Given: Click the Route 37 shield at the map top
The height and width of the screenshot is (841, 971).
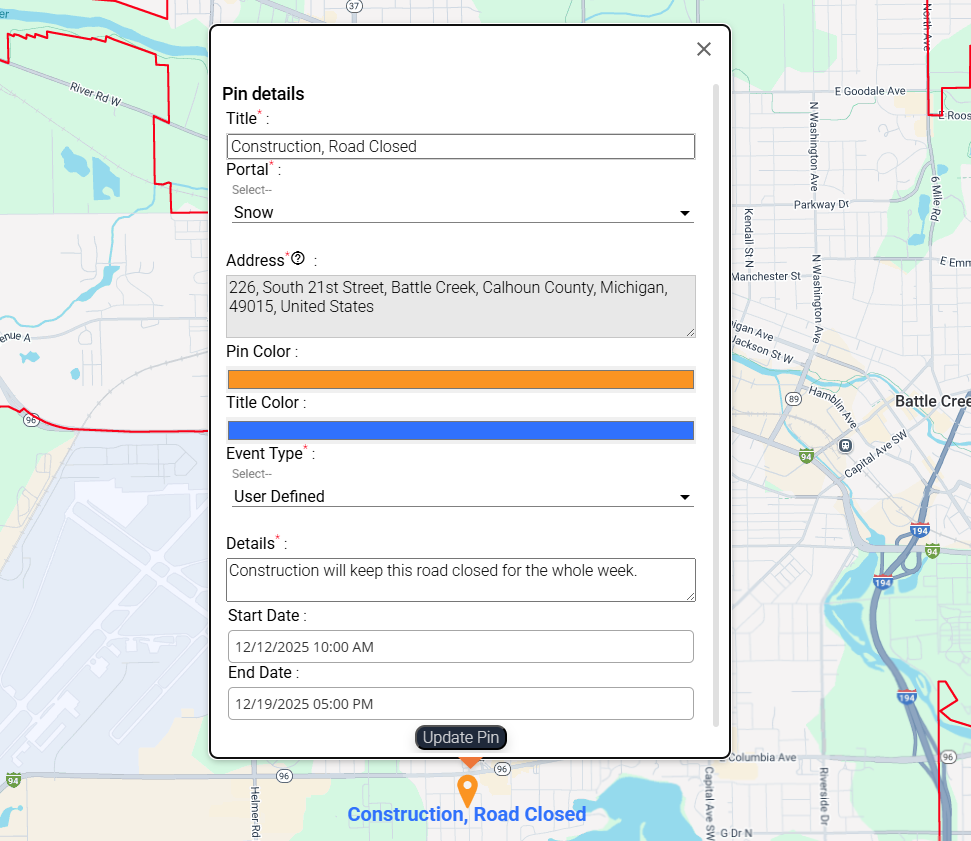Looking at the screenshot, I should point(353,6).
